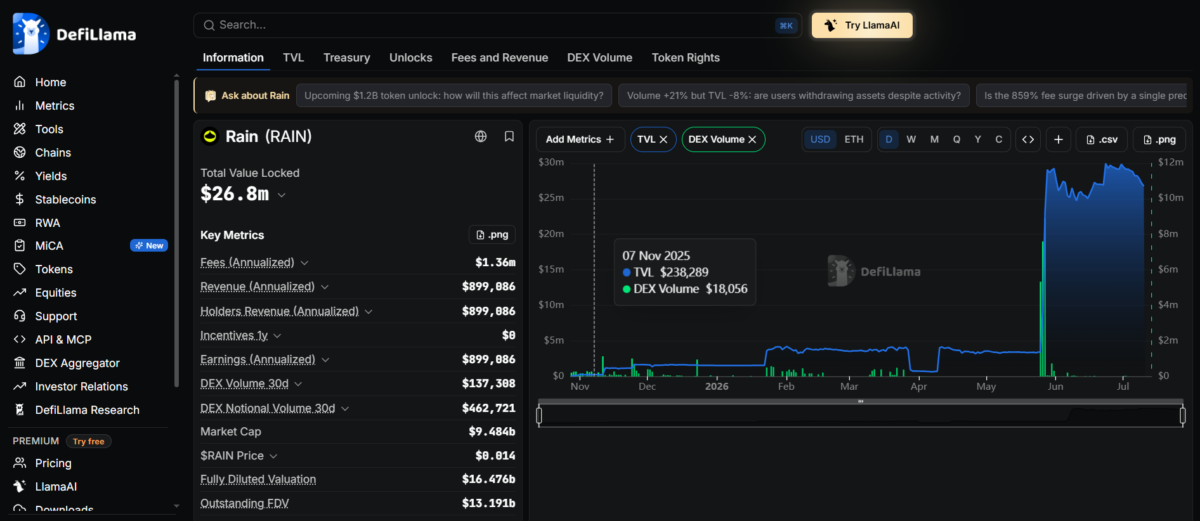The width and height of the screenshot is (1200, 521).
Task: Export Key Metrics as .png
Action: (492, 235)
